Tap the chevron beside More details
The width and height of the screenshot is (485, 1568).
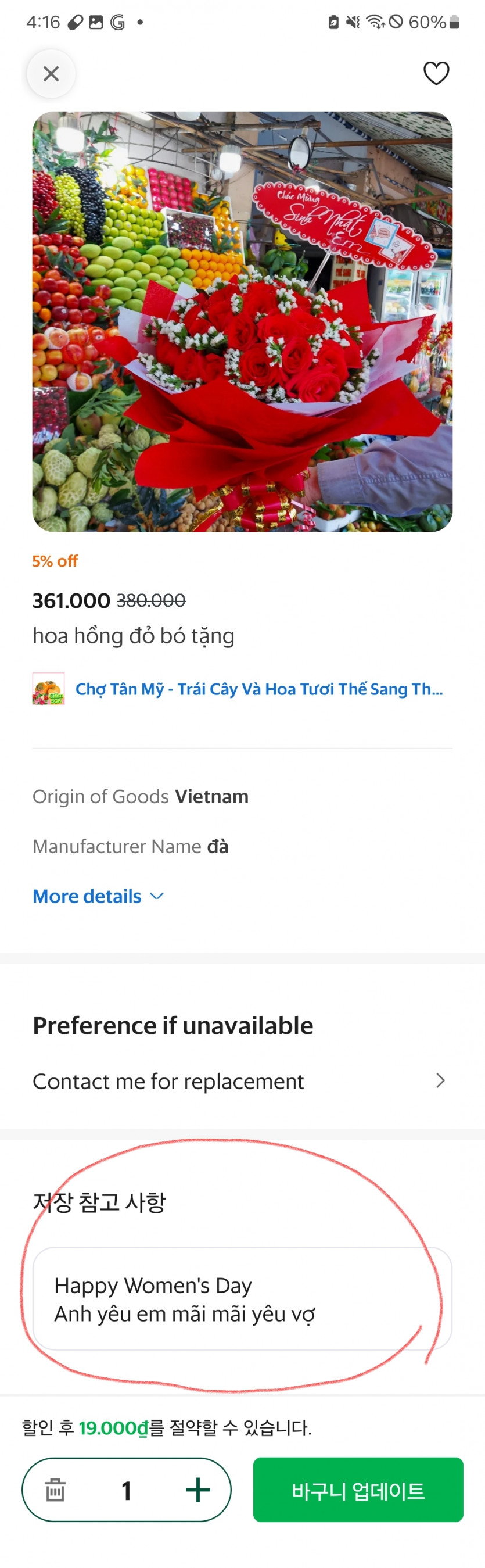pos(157,896)
